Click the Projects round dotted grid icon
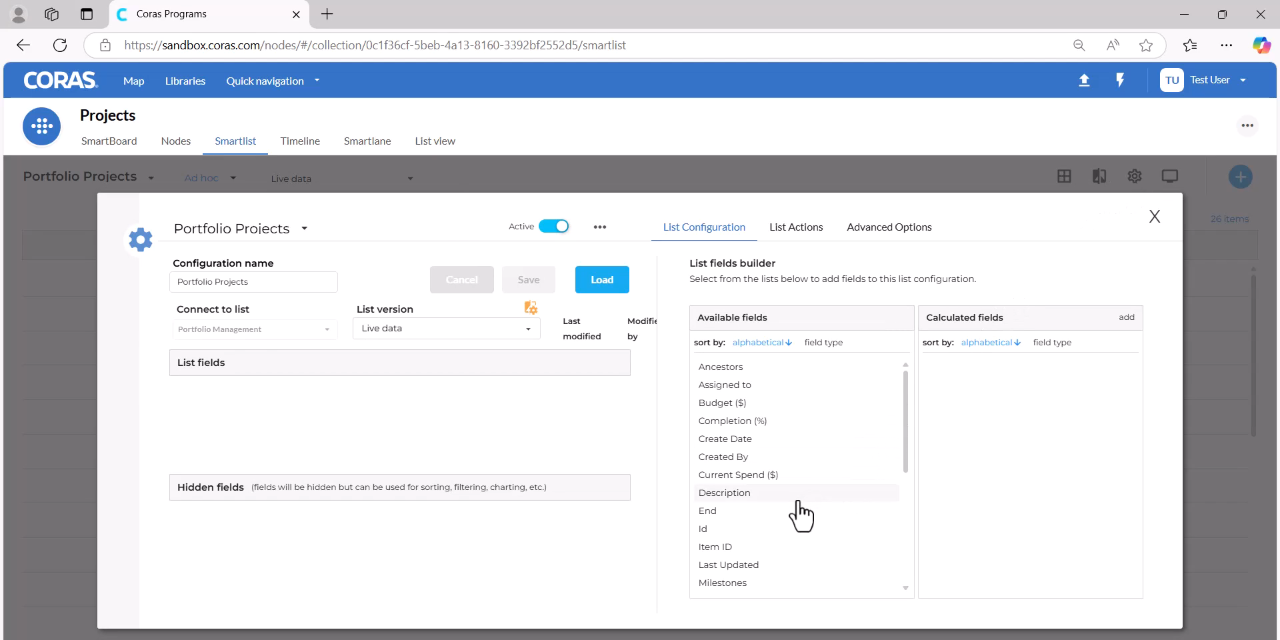The width and height of the screenshot is (1280, 640). click(41, 126)
